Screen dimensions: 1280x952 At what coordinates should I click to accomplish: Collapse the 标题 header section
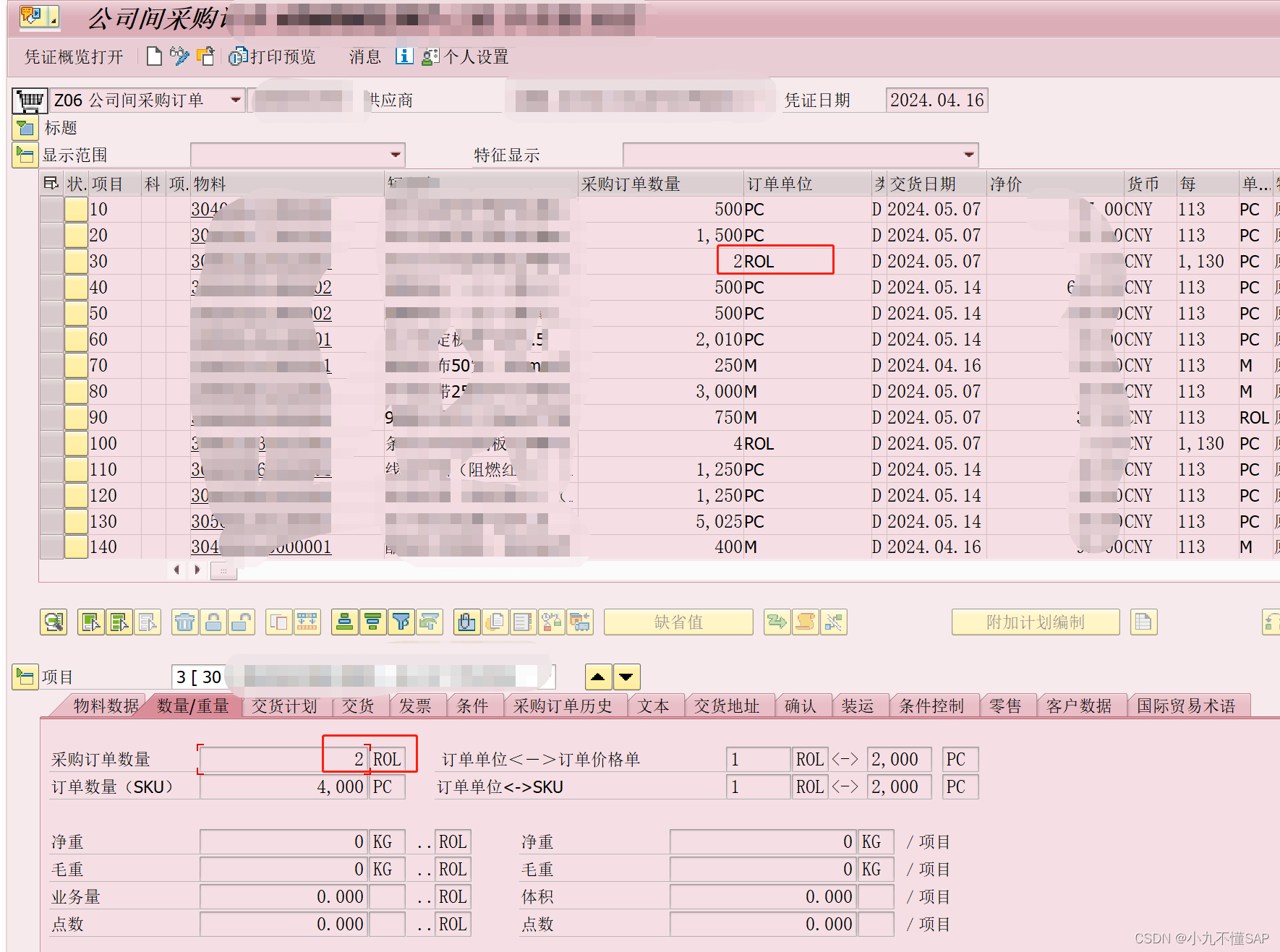(x=25, y=128)
